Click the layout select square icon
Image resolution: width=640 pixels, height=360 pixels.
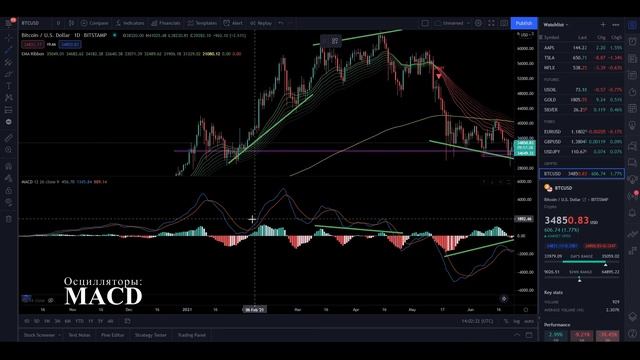pyautogui.click(x=425, y=23)
